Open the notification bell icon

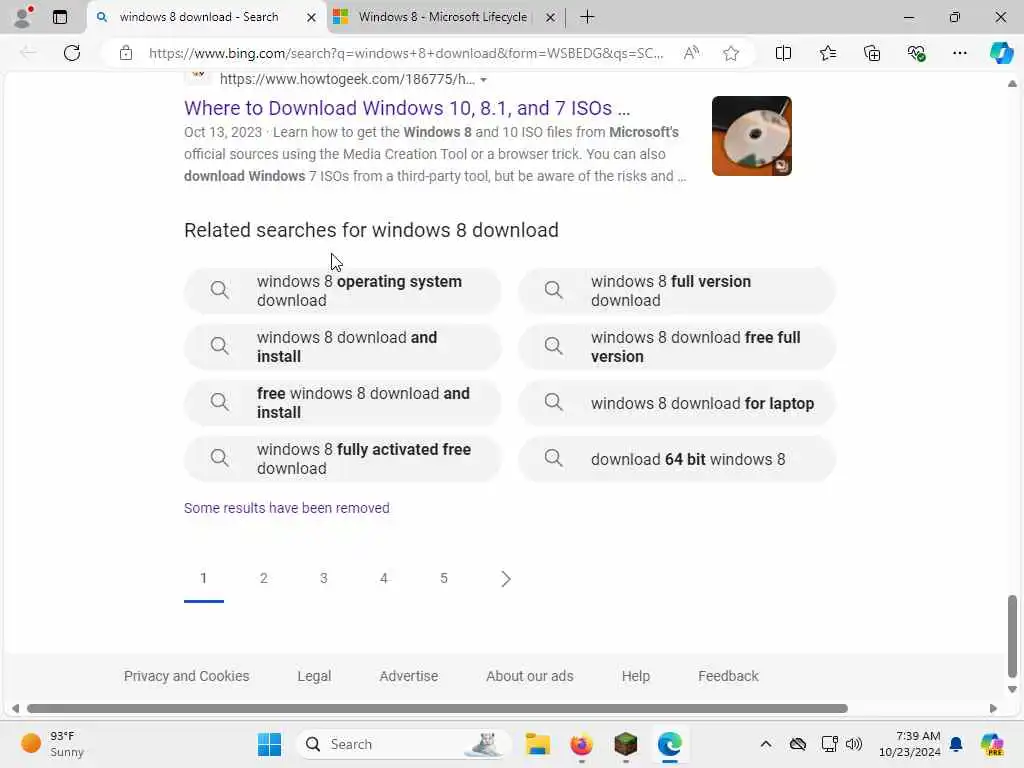coord(956,744)
